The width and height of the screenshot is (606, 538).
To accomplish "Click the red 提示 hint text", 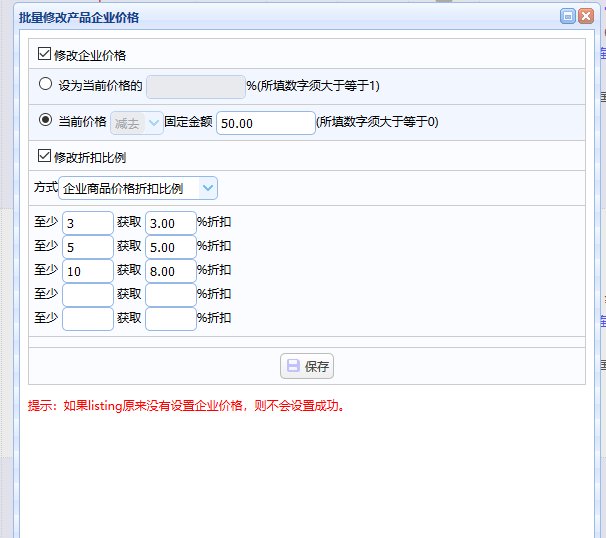I will coord(186,406).
